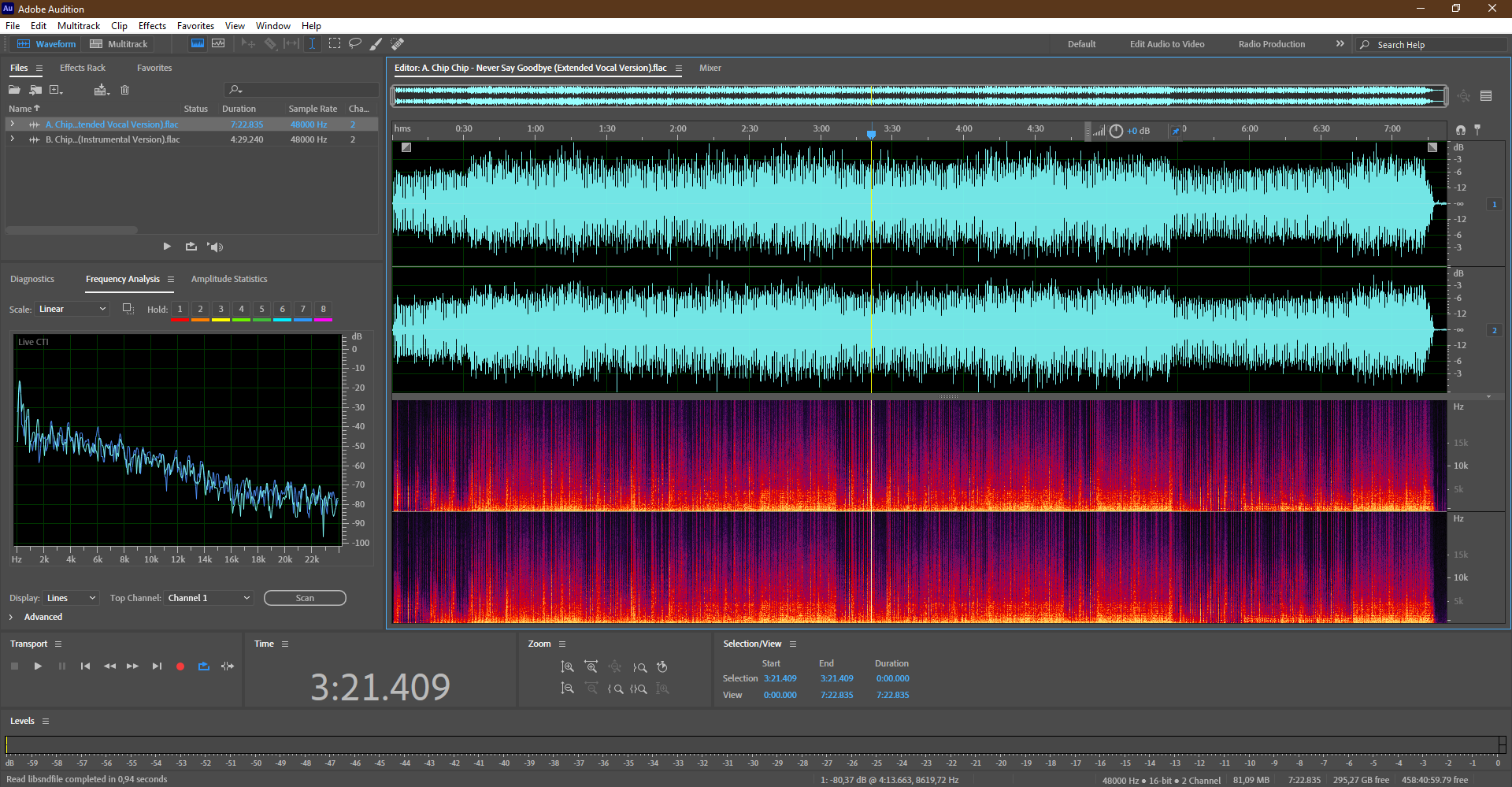Click the Move to Next marker button
The width and height of the screenshot is (1512, 787).
point(157,666)
